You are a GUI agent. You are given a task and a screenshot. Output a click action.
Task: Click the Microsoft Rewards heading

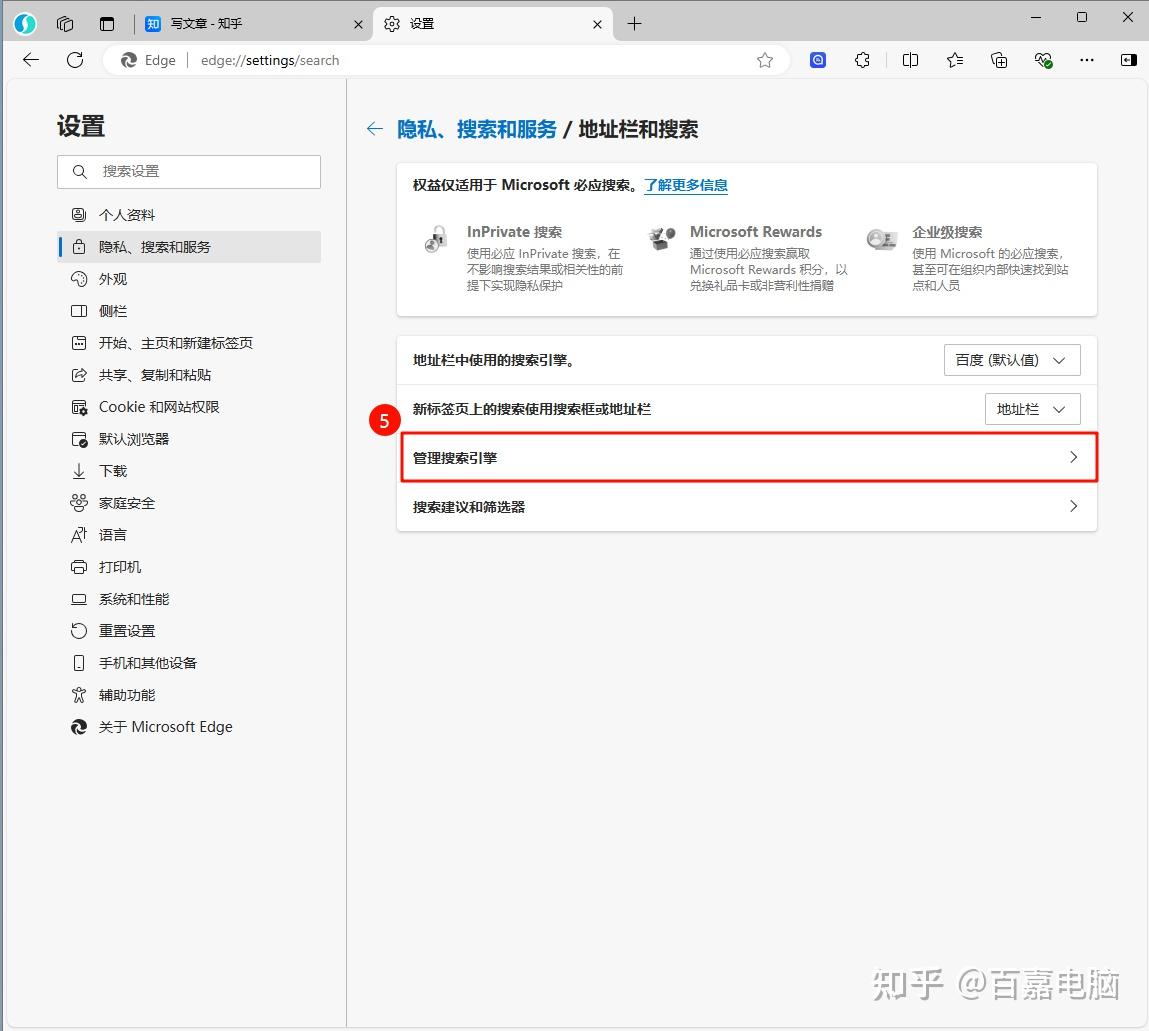tap(755, 232)
